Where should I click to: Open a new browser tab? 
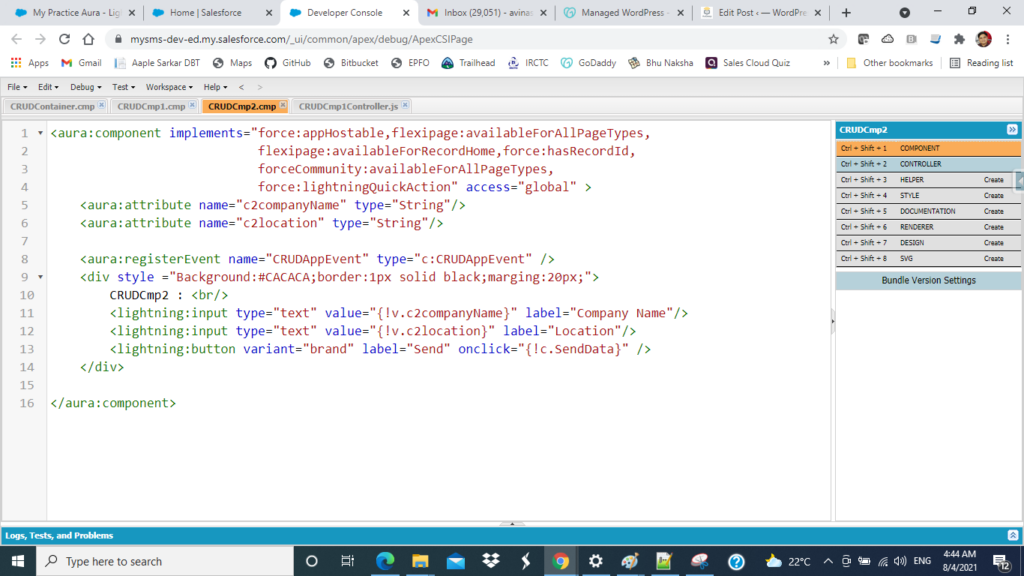(x=846, y=12)
